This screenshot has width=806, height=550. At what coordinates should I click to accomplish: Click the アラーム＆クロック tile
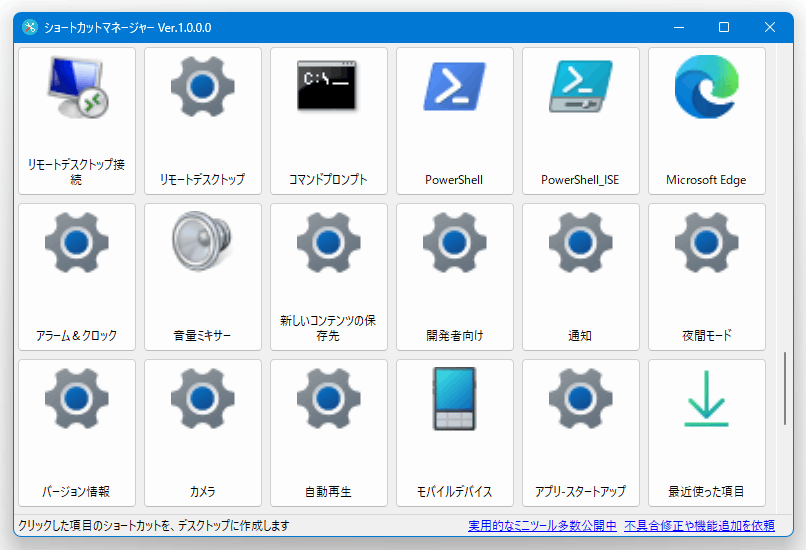coord(77,276)
